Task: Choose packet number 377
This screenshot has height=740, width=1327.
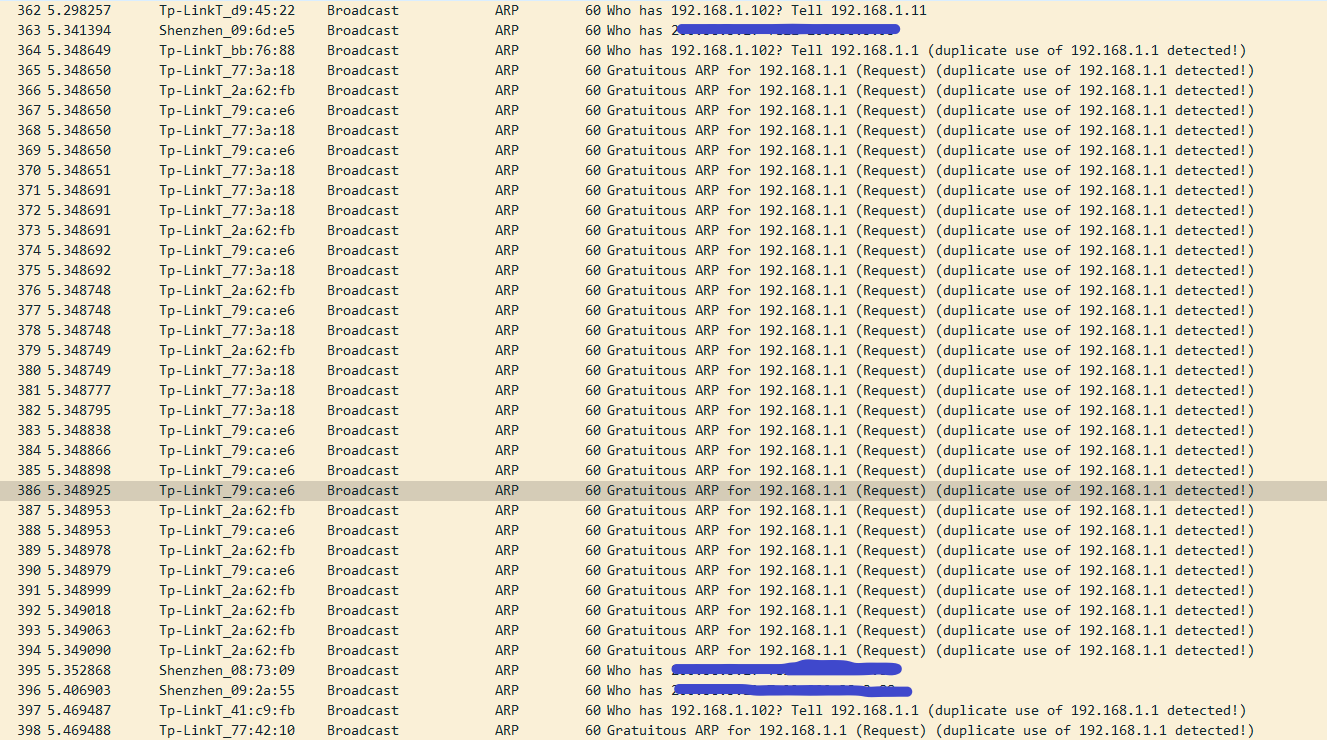Action: (663, 310)
